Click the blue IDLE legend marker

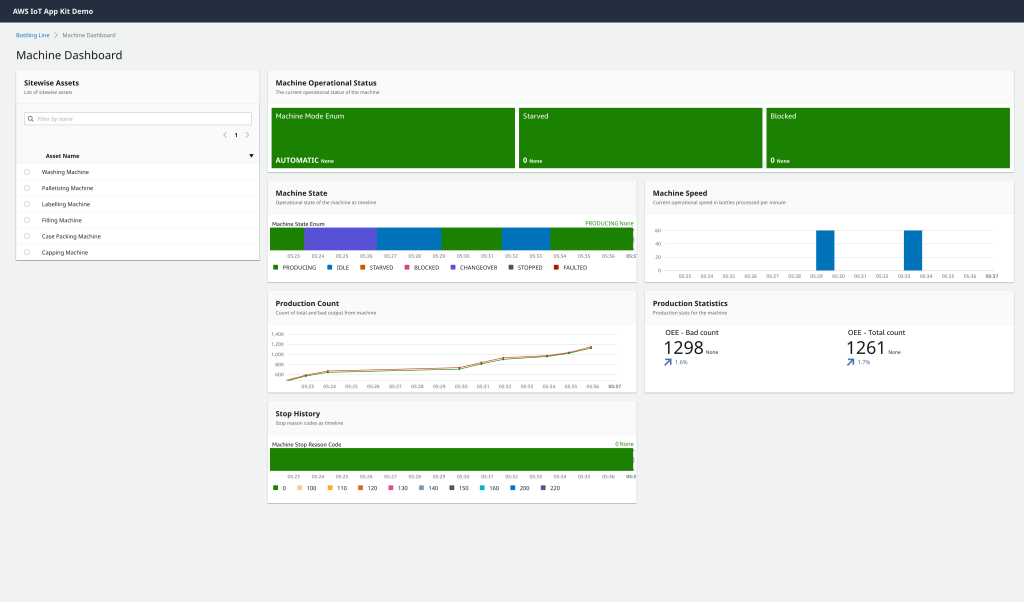[x=329, y=267]
